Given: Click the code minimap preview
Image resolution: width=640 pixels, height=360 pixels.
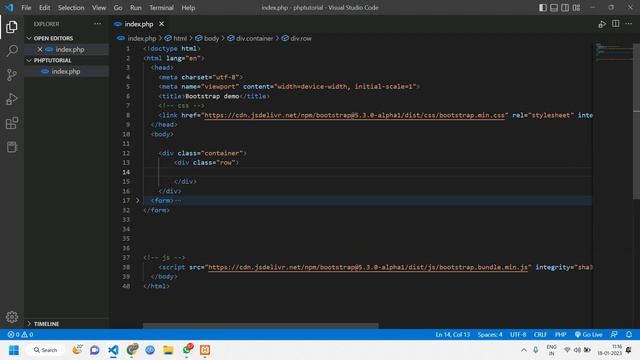Looking at the screenshot, I should tap(613, 52).
